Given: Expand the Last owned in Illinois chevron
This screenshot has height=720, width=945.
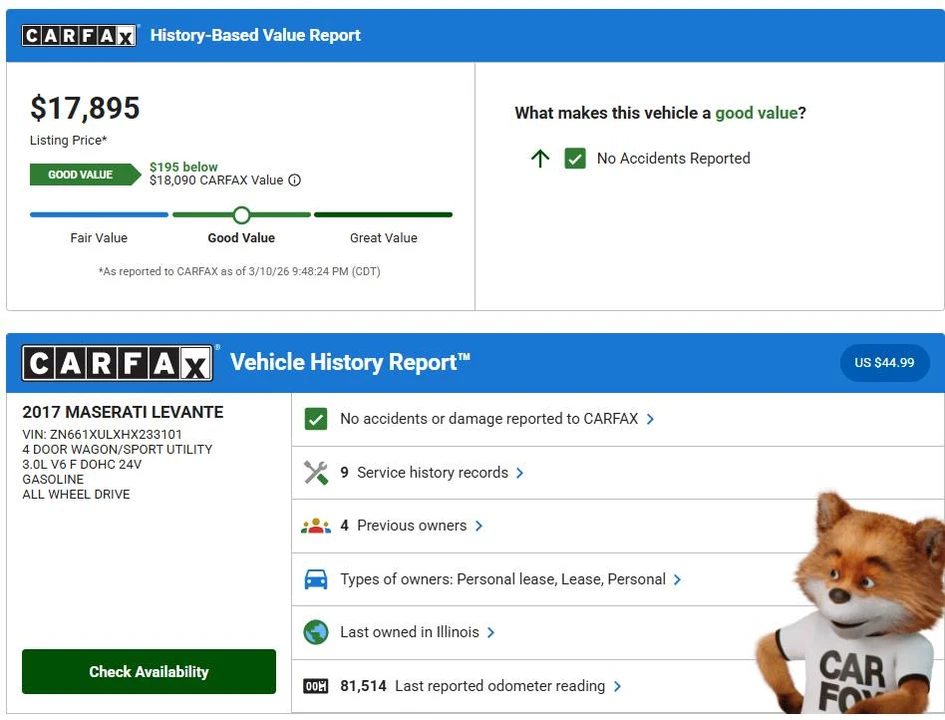Looking at the screenshot, I should pyautogui.click(x=491, y=632).
